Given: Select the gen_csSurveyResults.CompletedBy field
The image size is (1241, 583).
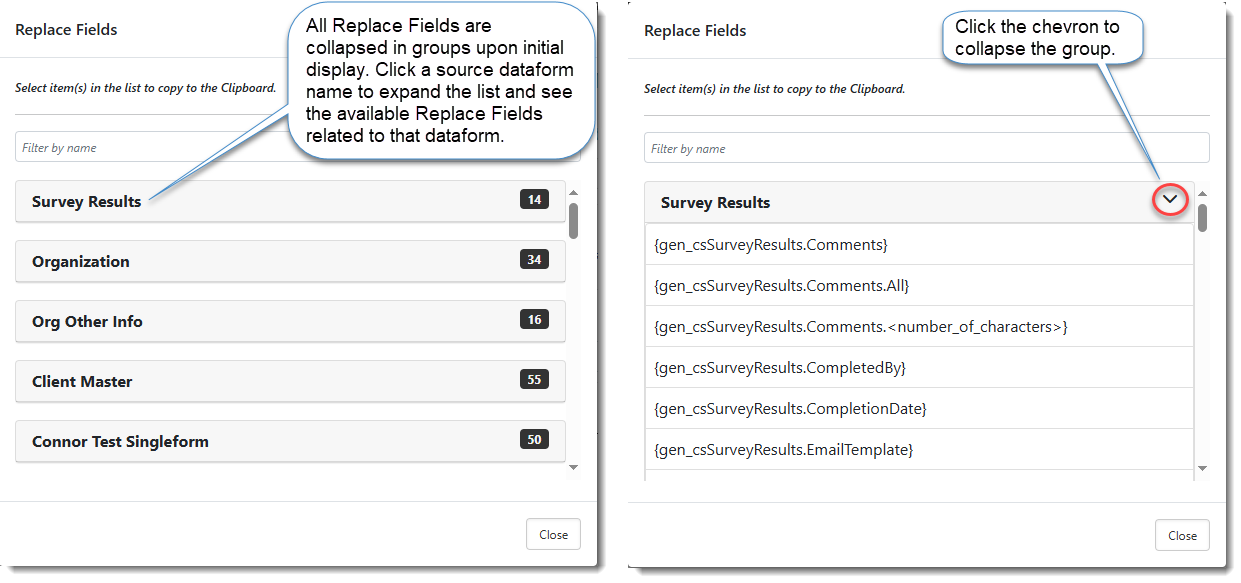Looking at the screenshot, I should click(x=779, y=368).
